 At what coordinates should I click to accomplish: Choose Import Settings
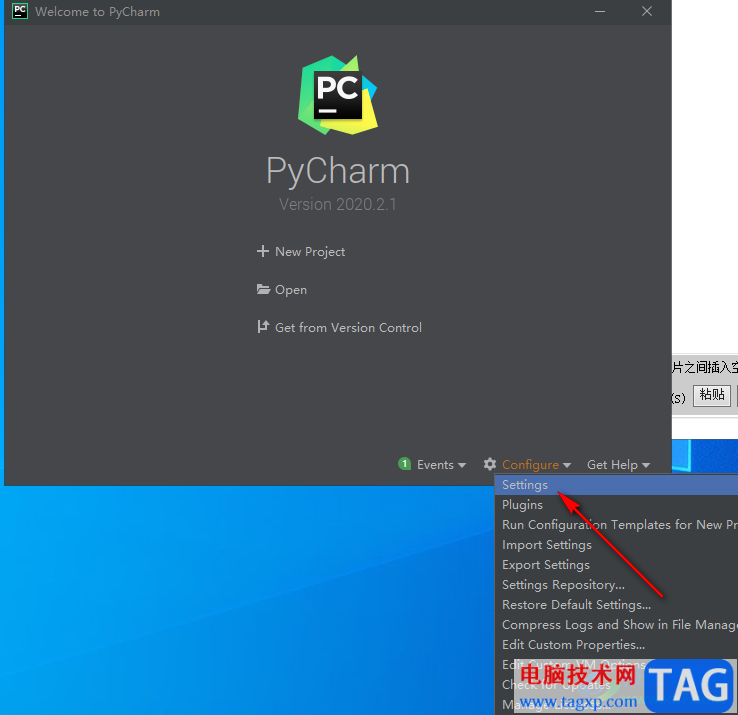tap(616, 545)
